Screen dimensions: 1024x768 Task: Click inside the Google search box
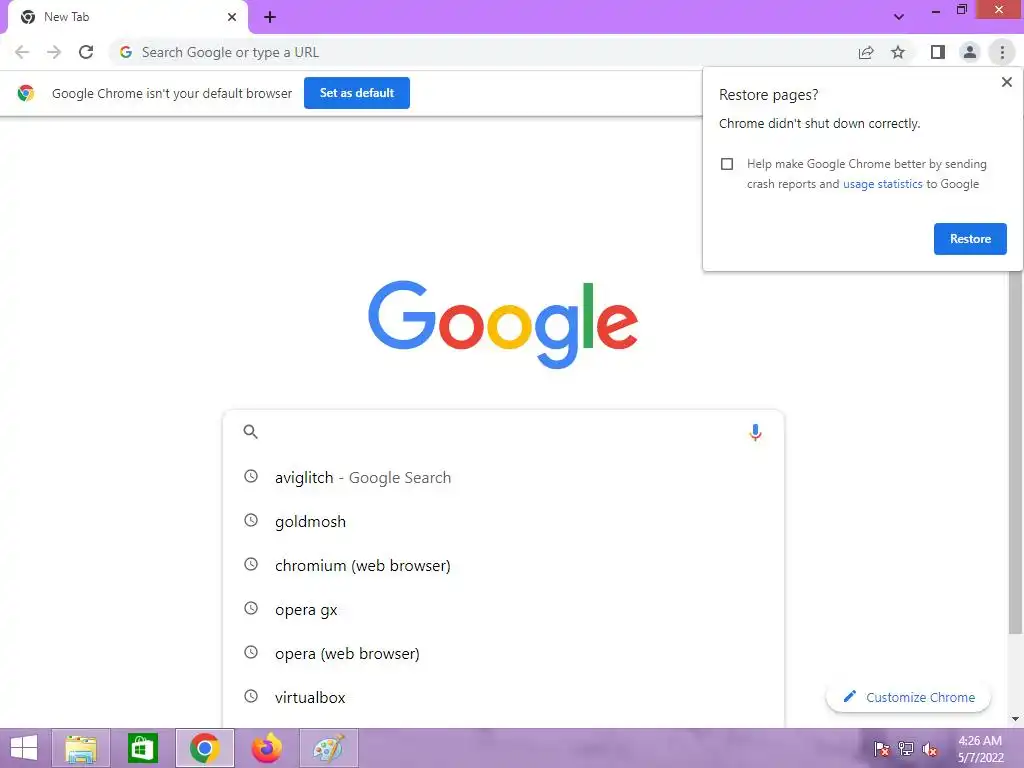coord(503,432)
